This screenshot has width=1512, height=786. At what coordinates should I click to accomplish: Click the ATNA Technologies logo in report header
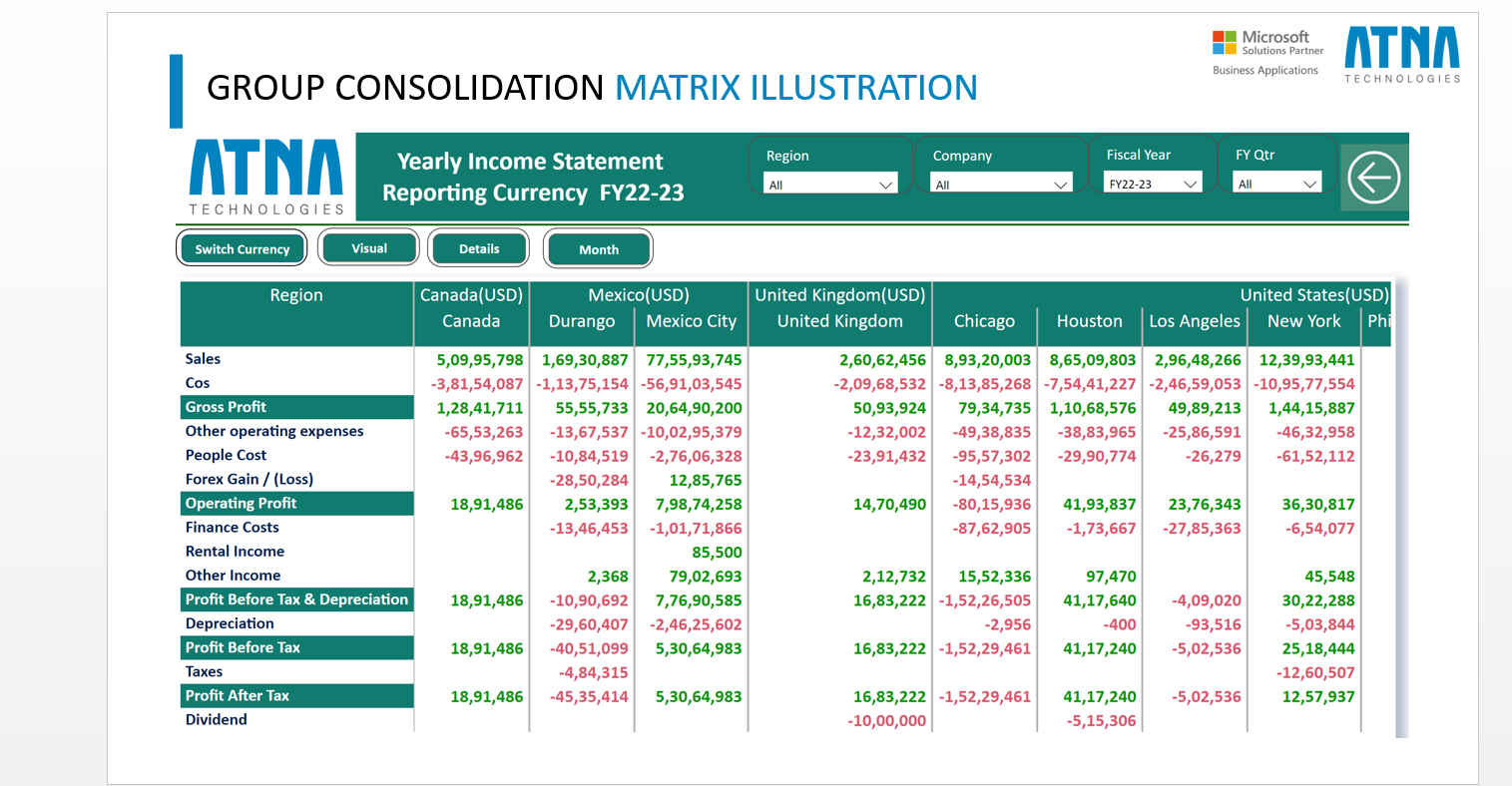pyautogui.click(x=266, y=178)
